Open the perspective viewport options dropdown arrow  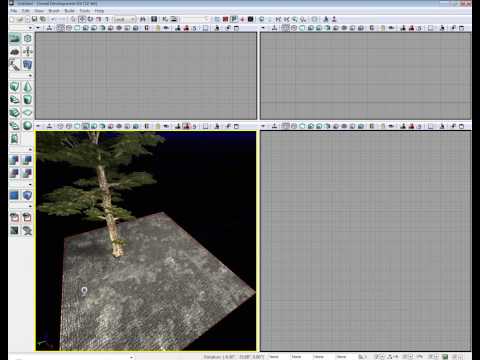[x=38, y=126]
